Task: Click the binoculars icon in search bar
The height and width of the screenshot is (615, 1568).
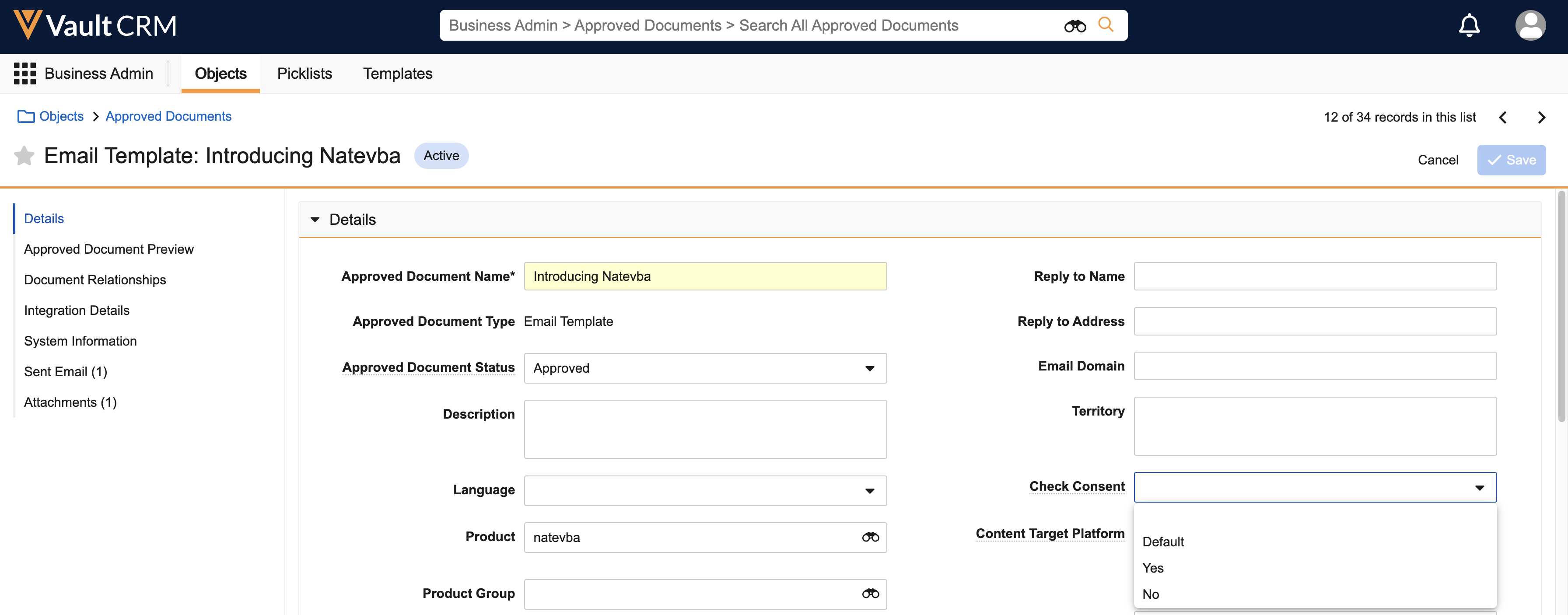Action: click(1074, 25)
